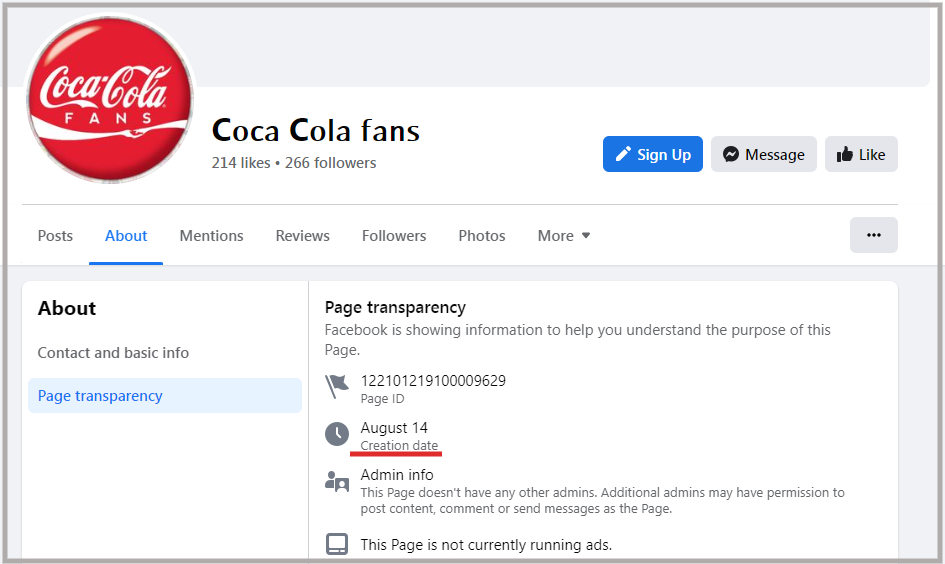945x564 pixels.
Task: Select Contact and basic info section
Action: coord(113,352)
